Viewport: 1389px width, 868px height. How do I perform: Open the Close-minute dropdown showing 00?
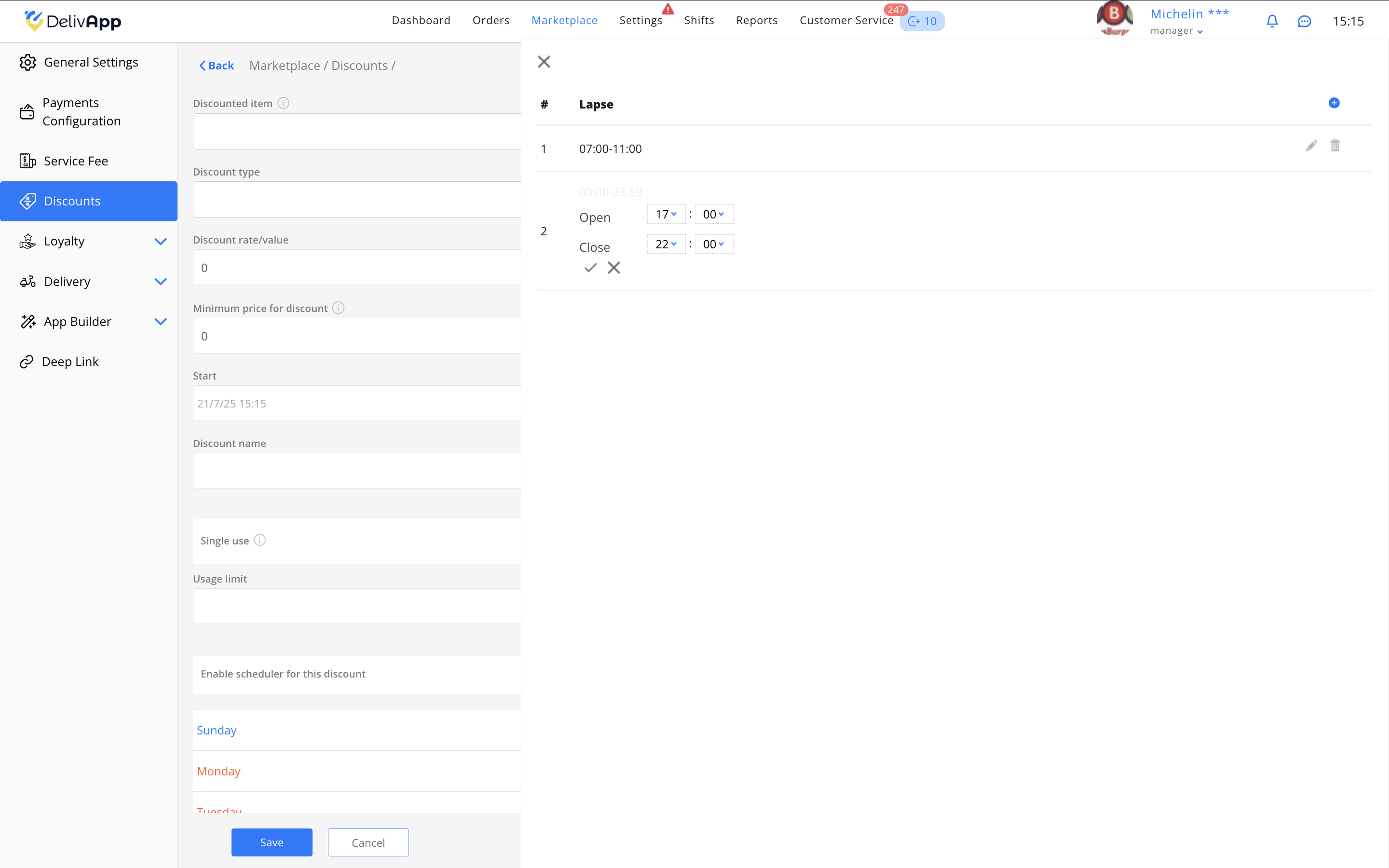tap(713, 244)
